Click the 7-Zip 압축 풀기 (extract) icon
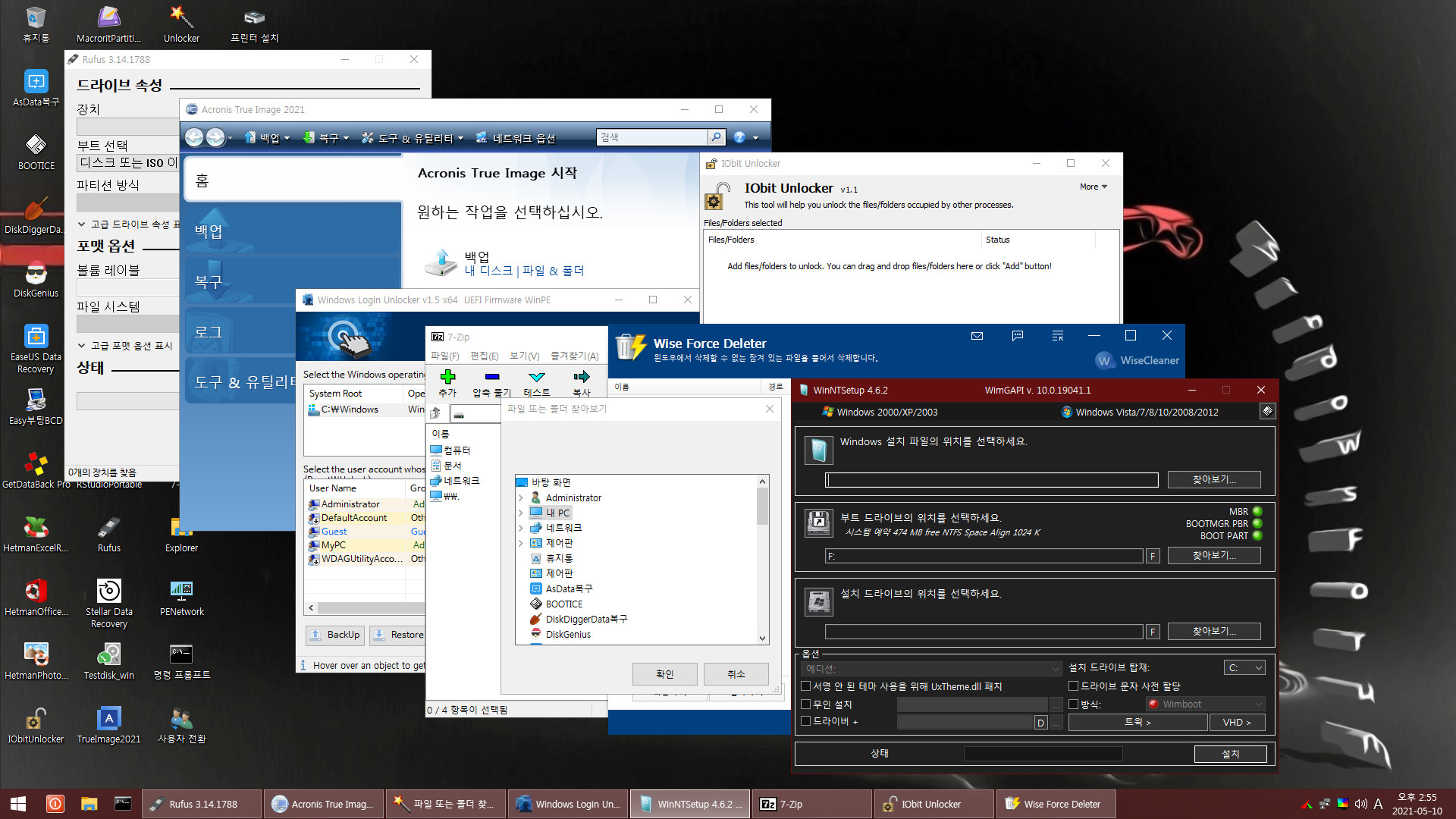 [491, 383]
